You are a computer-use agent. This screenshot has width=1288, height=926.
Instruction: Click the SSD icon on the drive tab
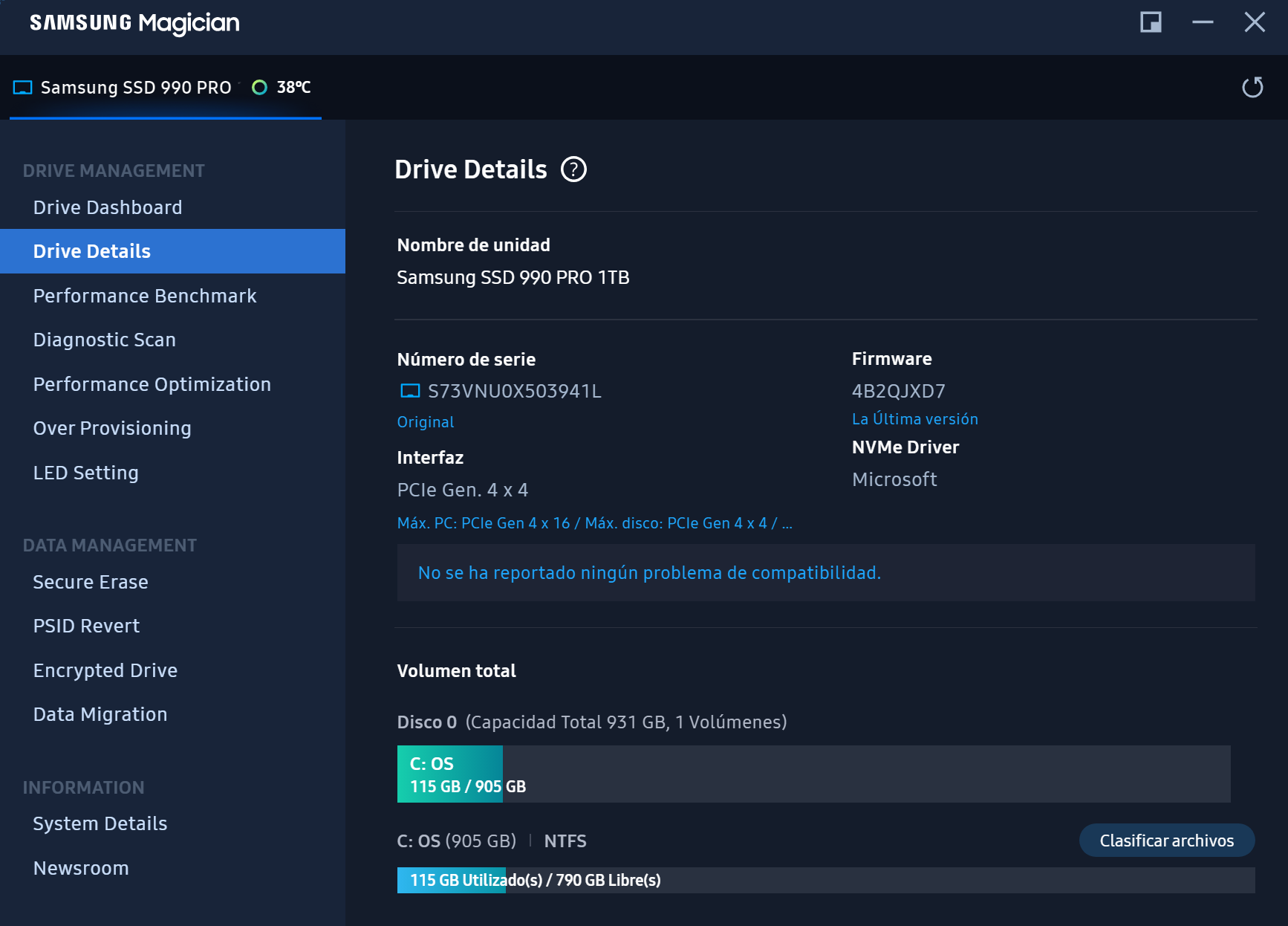23,87
